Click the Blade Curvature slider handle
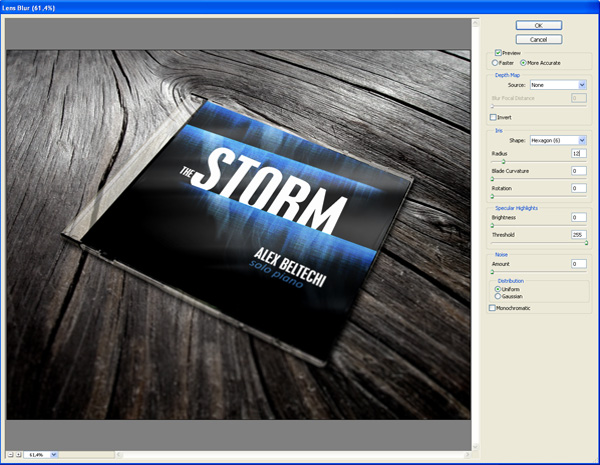 [x=492, y=179]
